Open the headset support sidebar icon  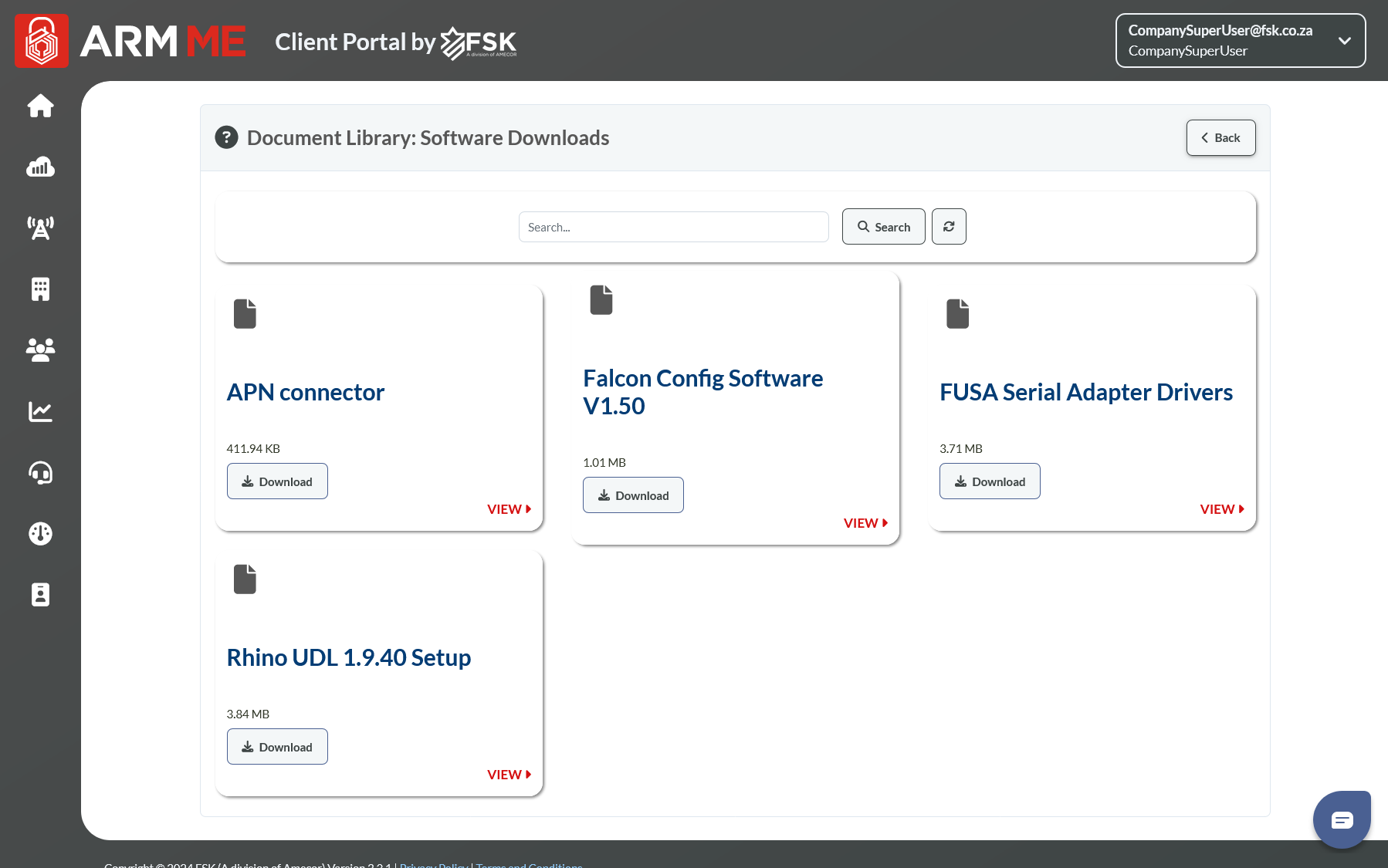pos(40,472)
